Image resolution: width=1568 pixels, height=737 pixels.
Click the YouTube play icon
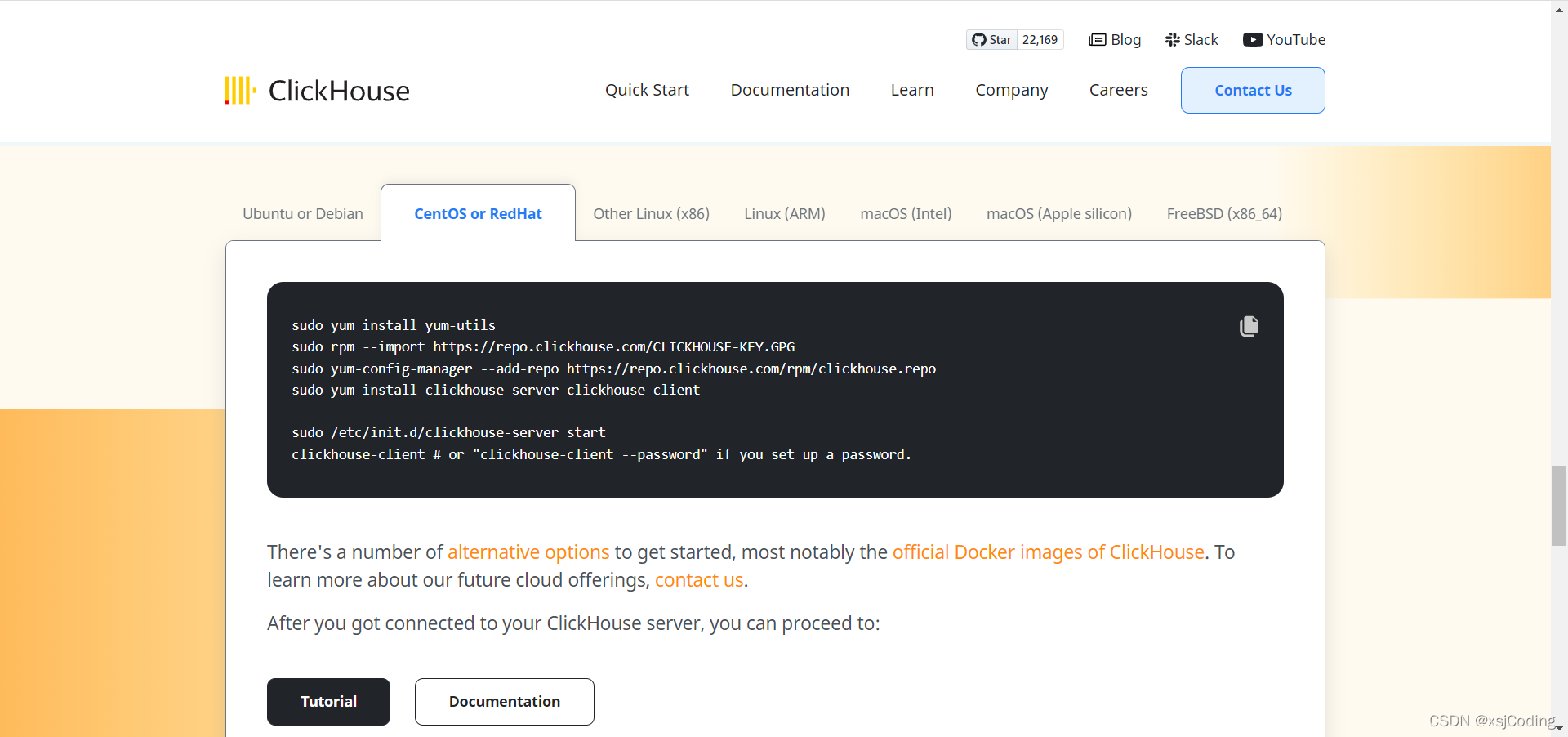[x=1253, y=40]
